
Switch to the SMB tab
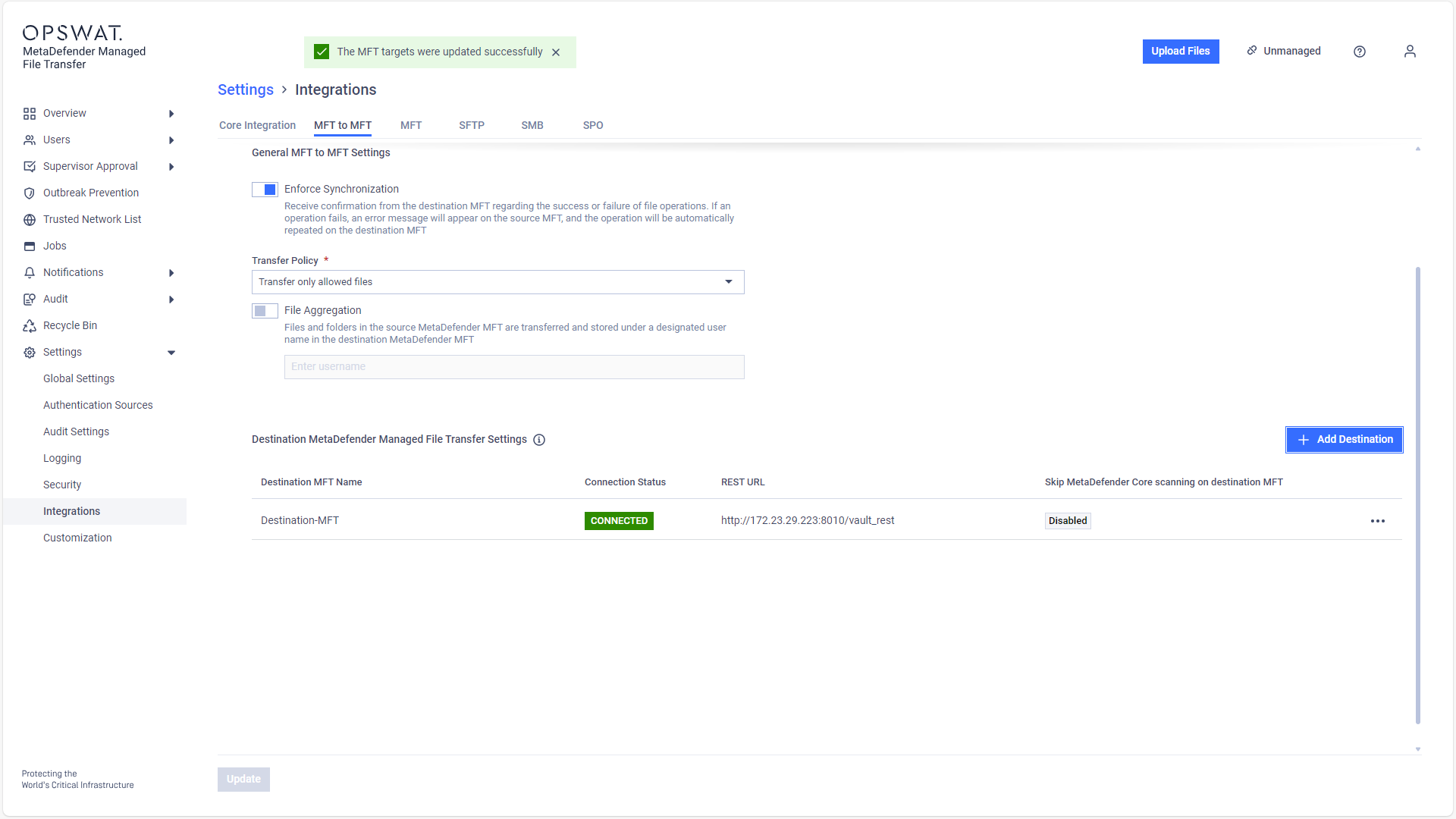point(532,125)
